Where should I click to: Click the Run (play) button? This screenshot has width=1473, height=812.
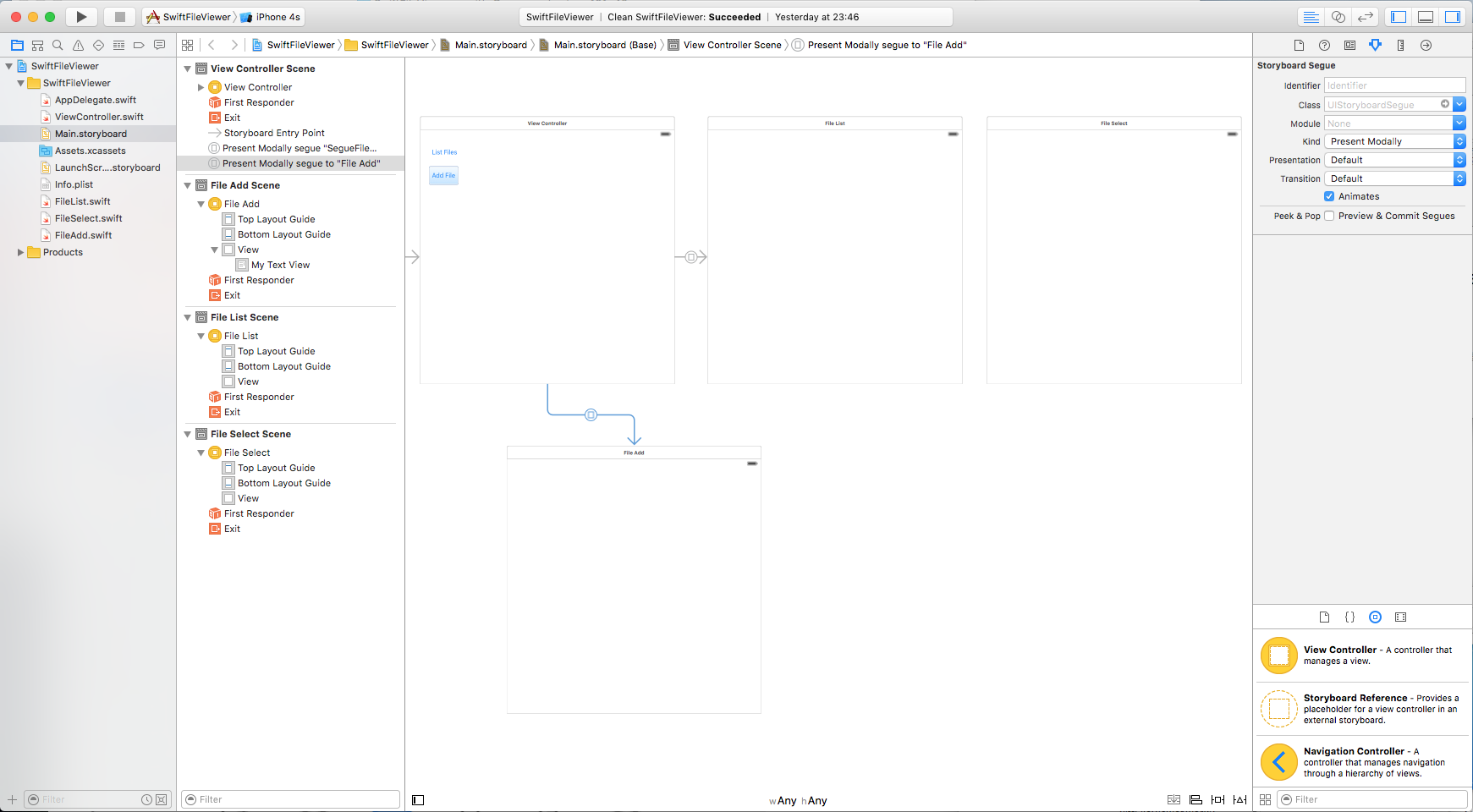[x=81, y=17]
